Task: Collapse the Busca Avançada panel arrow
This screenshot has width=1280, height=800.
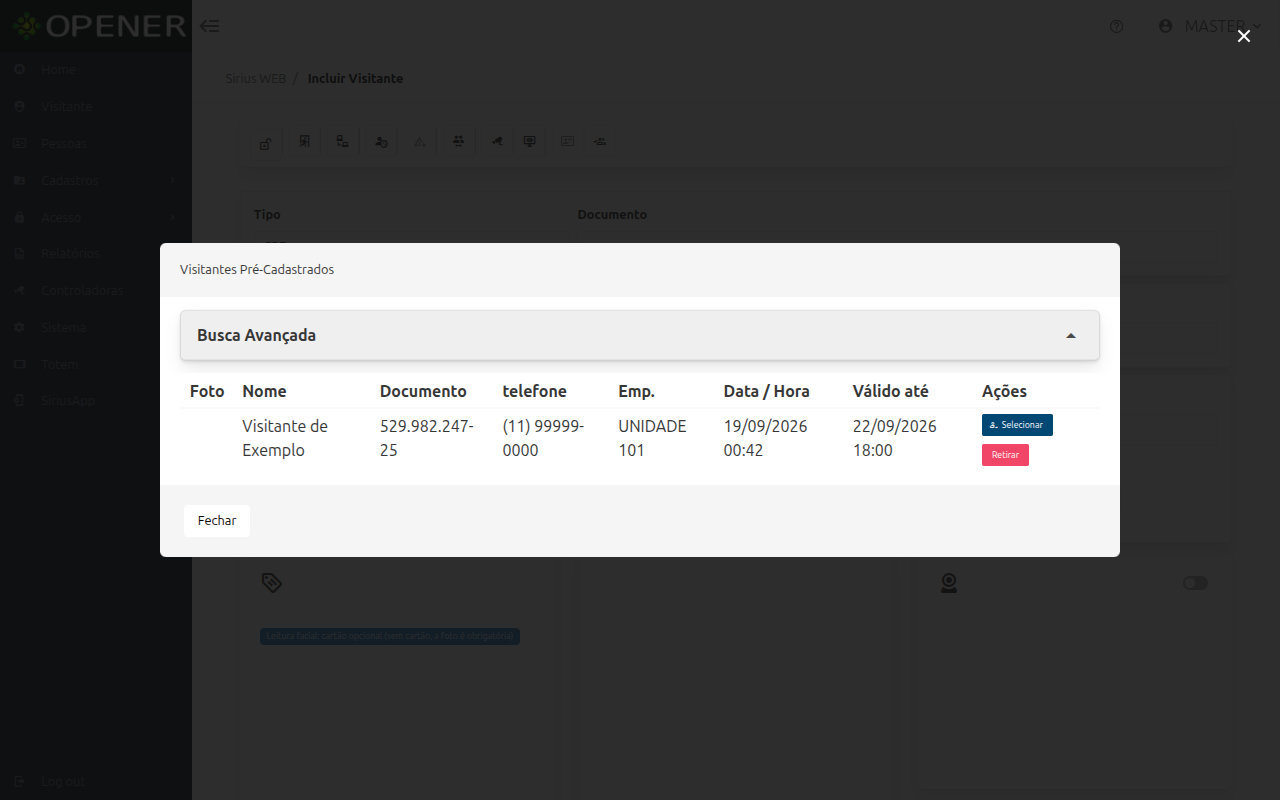Action: tap(1071, 336)
